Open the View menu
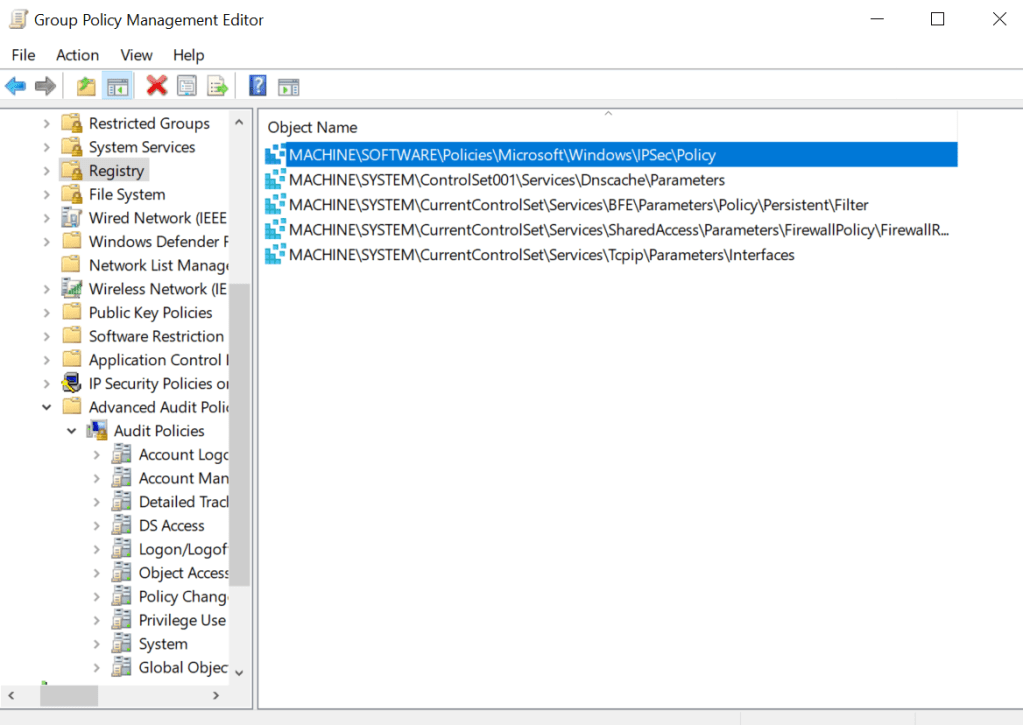The image size is (1023, 725). tap(136, 55)
